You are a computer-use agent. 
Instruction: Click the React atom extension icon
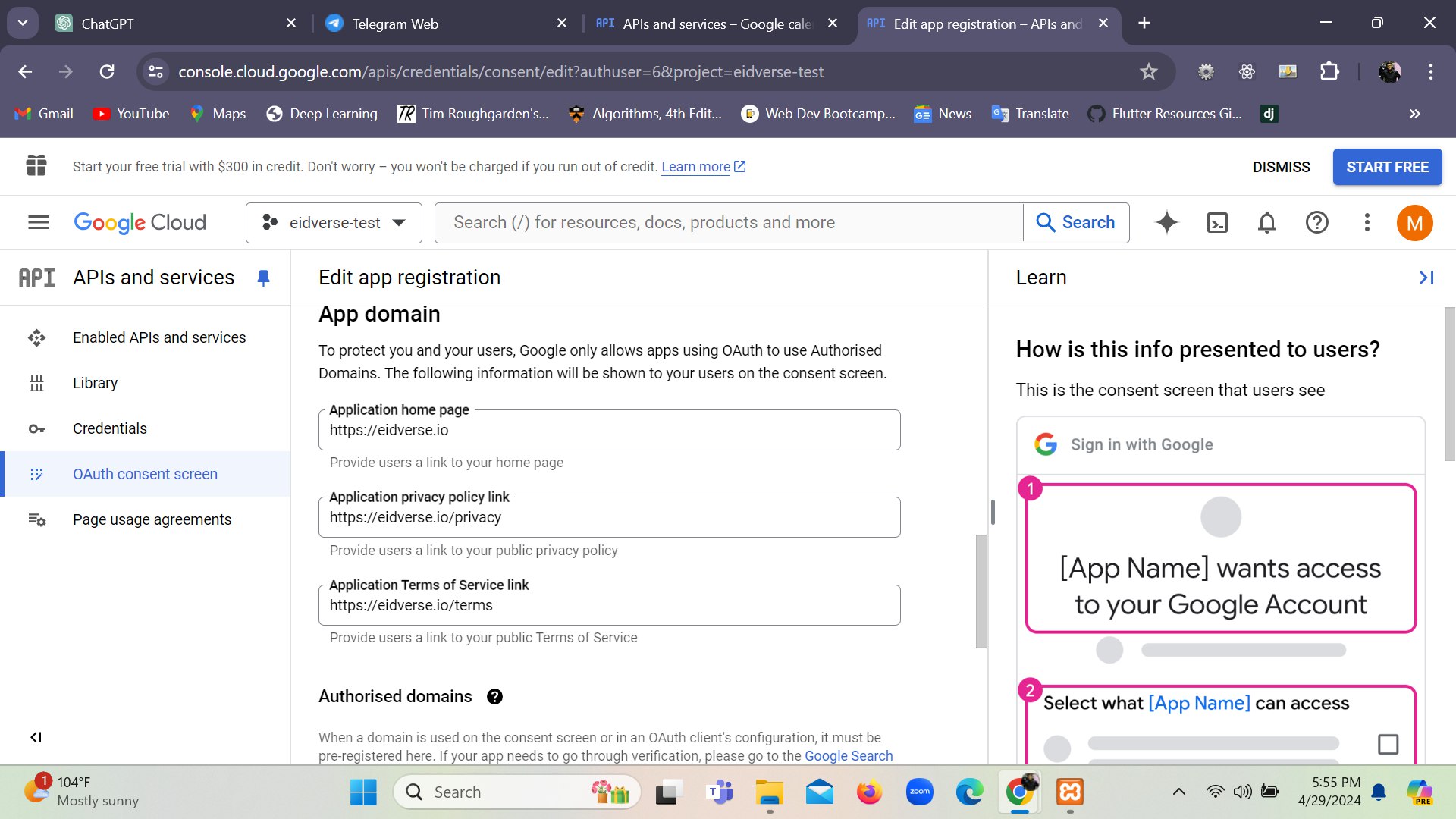coord(1247,71)
